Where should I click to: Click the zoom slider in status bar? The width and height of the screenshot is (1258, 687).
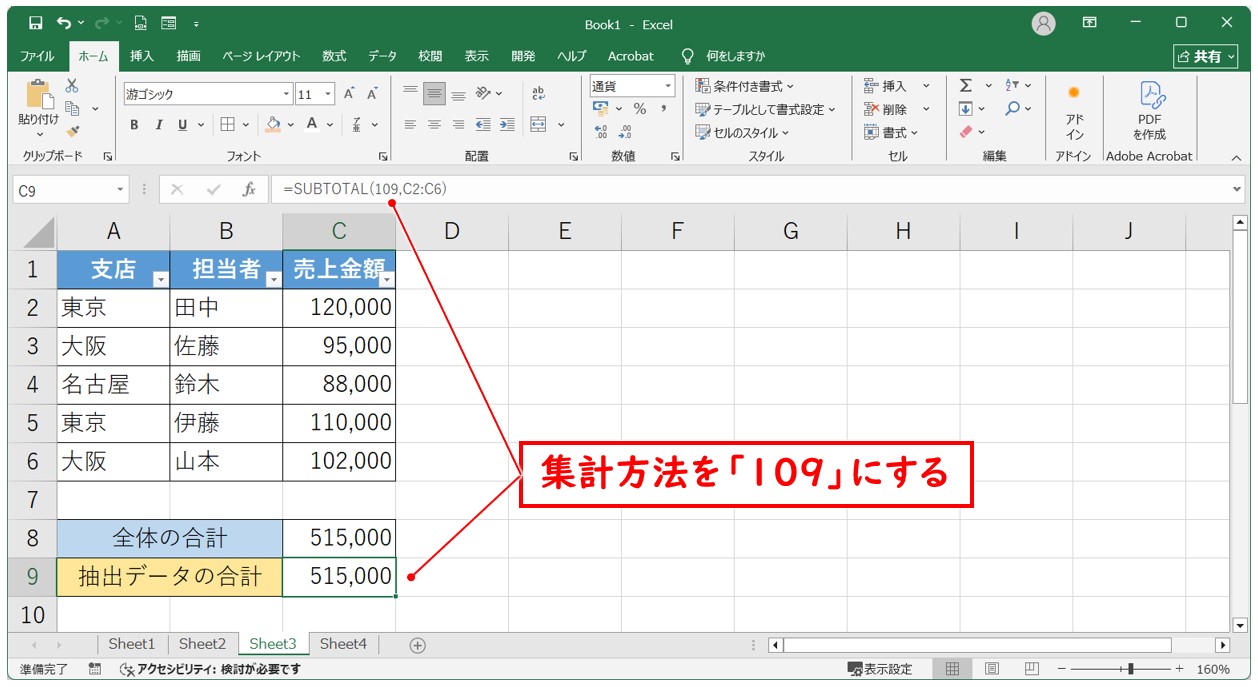click(1130, 669)
